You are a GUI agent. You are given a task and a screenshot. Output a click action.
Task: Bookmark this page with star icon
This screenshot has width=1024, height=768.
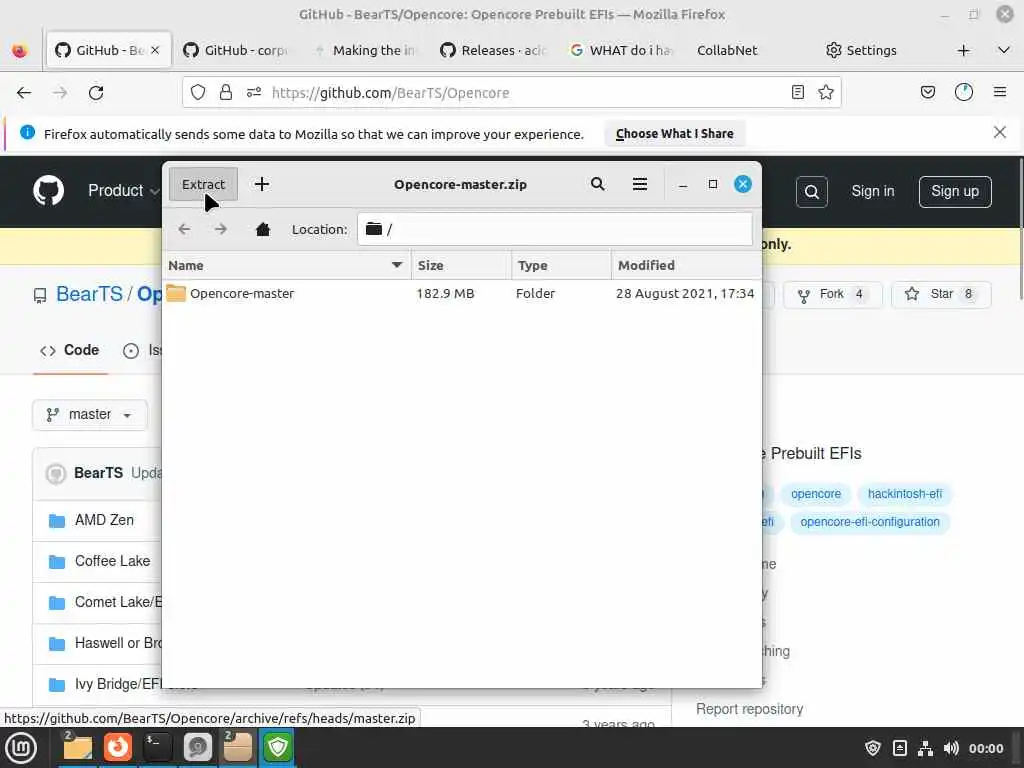[x=825, y=93]
